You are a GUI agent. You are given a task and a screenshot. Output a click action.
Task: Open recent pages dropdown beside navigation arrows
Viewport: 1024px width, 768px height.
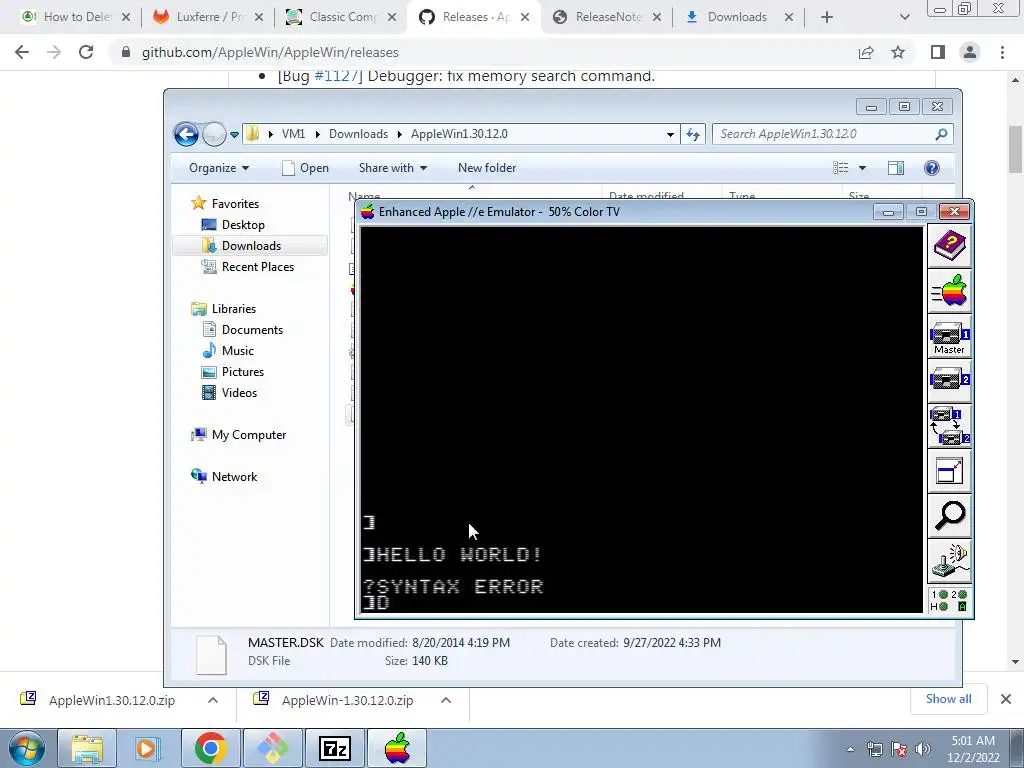click(234, 135)
